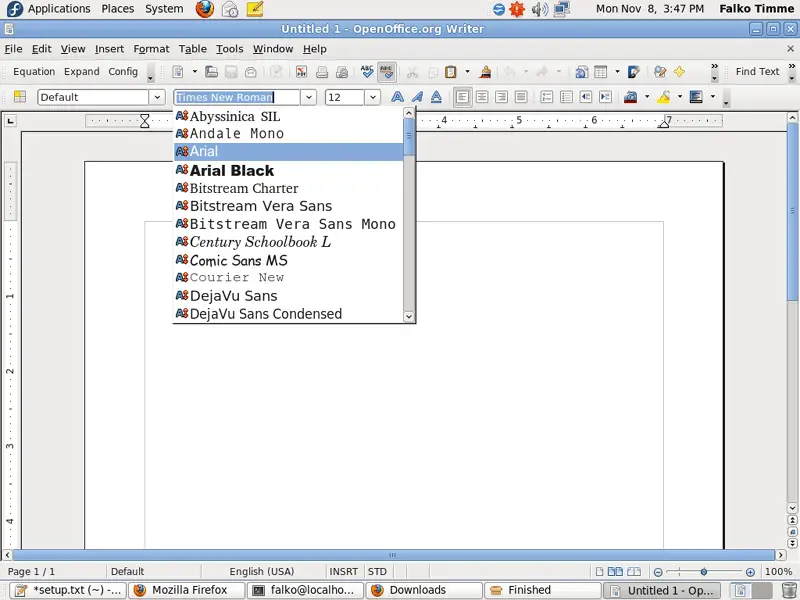
Task: Click the Navigator star icon
Action: [x=680, y=72]
